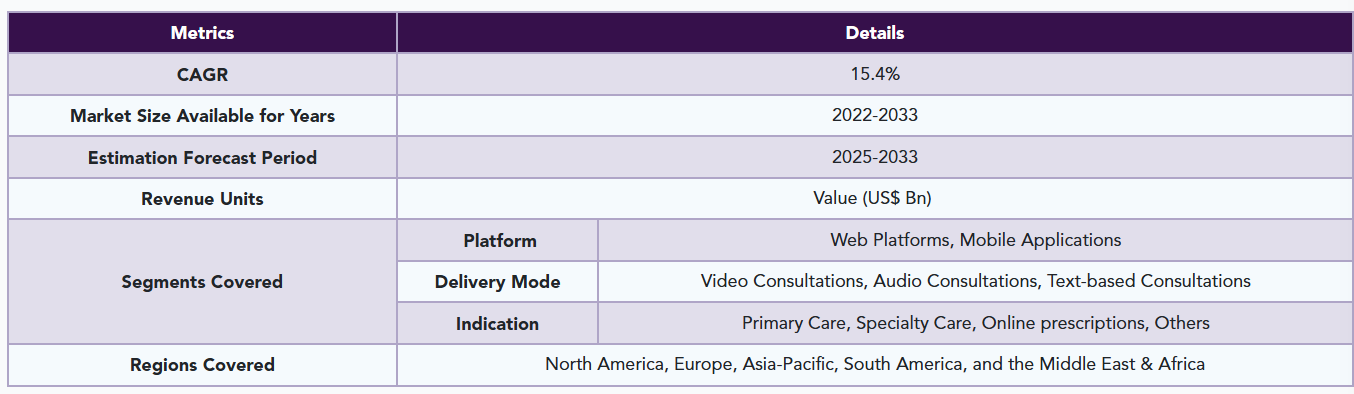Select the Delivery Mode label
This screenshot has width=1354, height=394.
498,282
